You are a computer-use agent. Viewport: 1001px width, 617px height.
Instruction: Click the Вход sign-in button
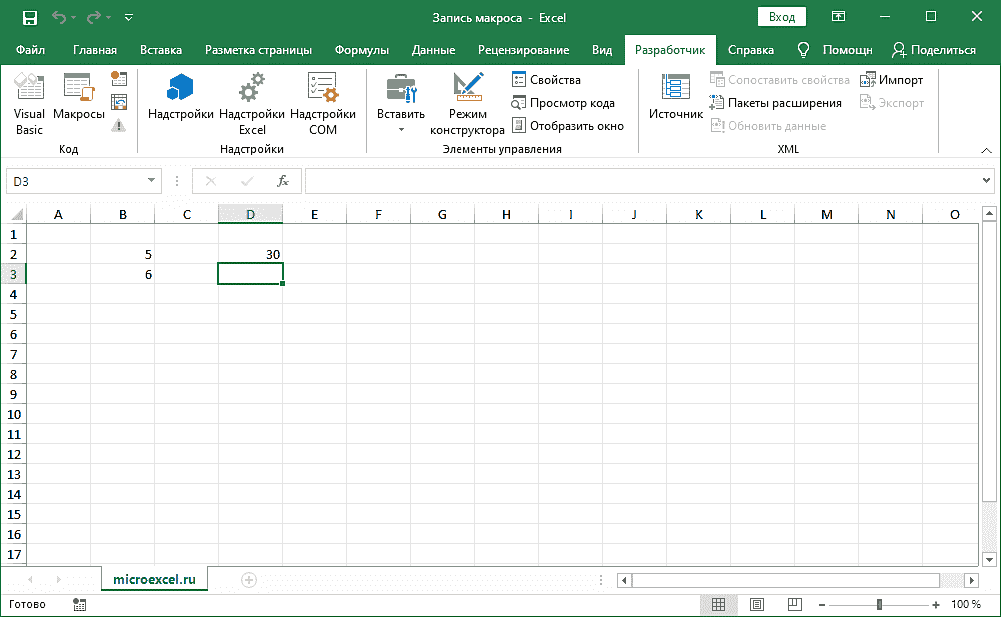tap(782, 17)
